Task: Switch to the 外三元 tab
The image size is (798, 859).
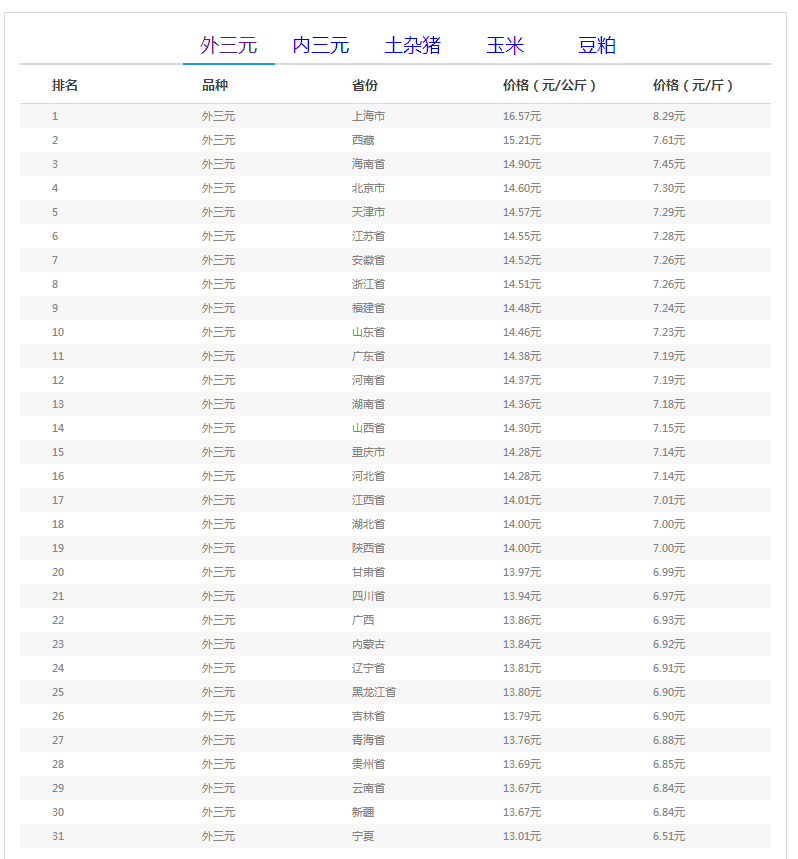Action: (228, 45)
